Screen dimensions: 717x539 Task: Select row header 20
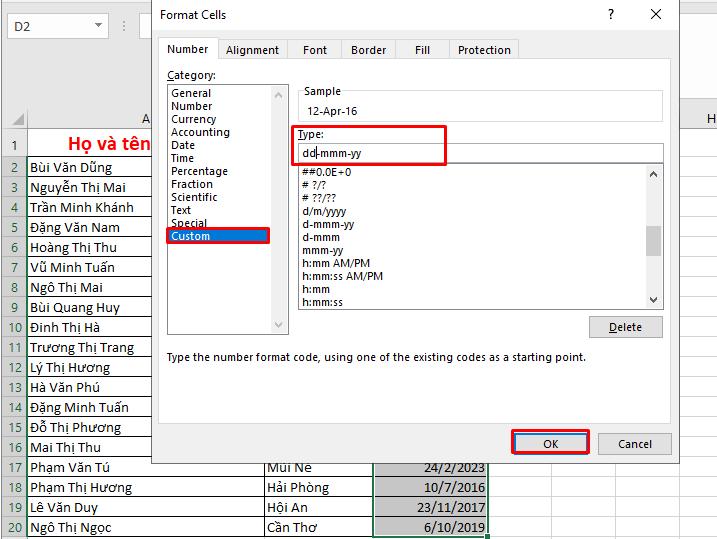15,528
